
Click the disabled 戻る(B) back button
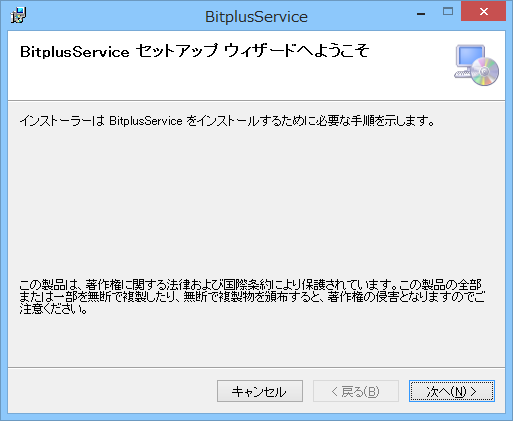(x=356, y=391)
